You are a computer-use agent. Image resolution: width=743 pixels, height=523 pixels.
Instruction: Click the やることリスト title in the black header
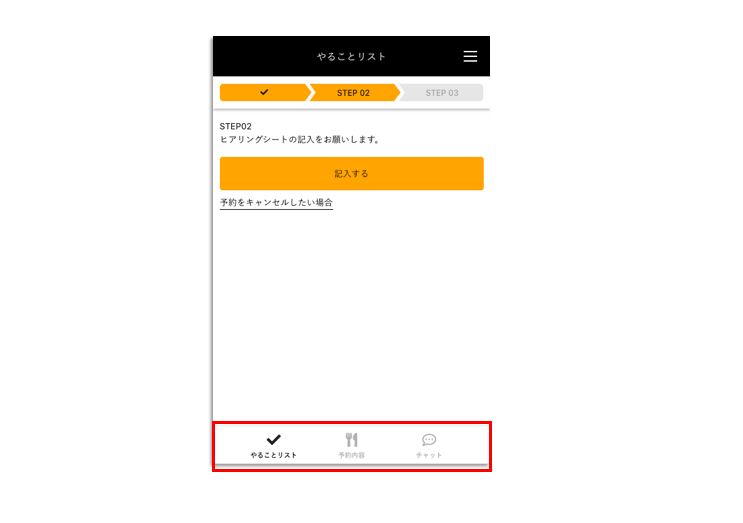(x=351, y=56)
